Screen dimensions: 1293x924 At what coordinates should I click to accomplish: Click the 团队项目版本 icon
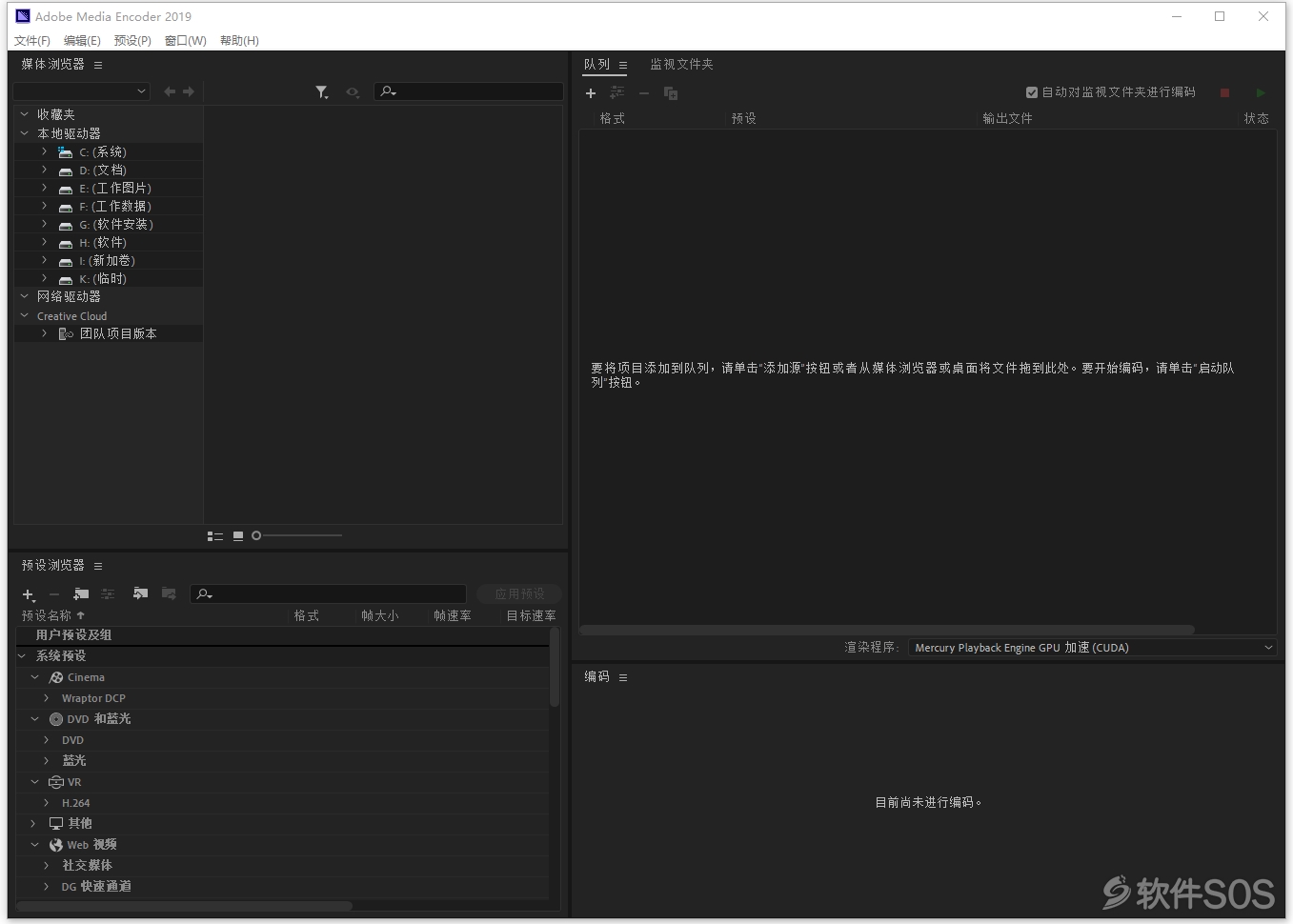(66, 333)
